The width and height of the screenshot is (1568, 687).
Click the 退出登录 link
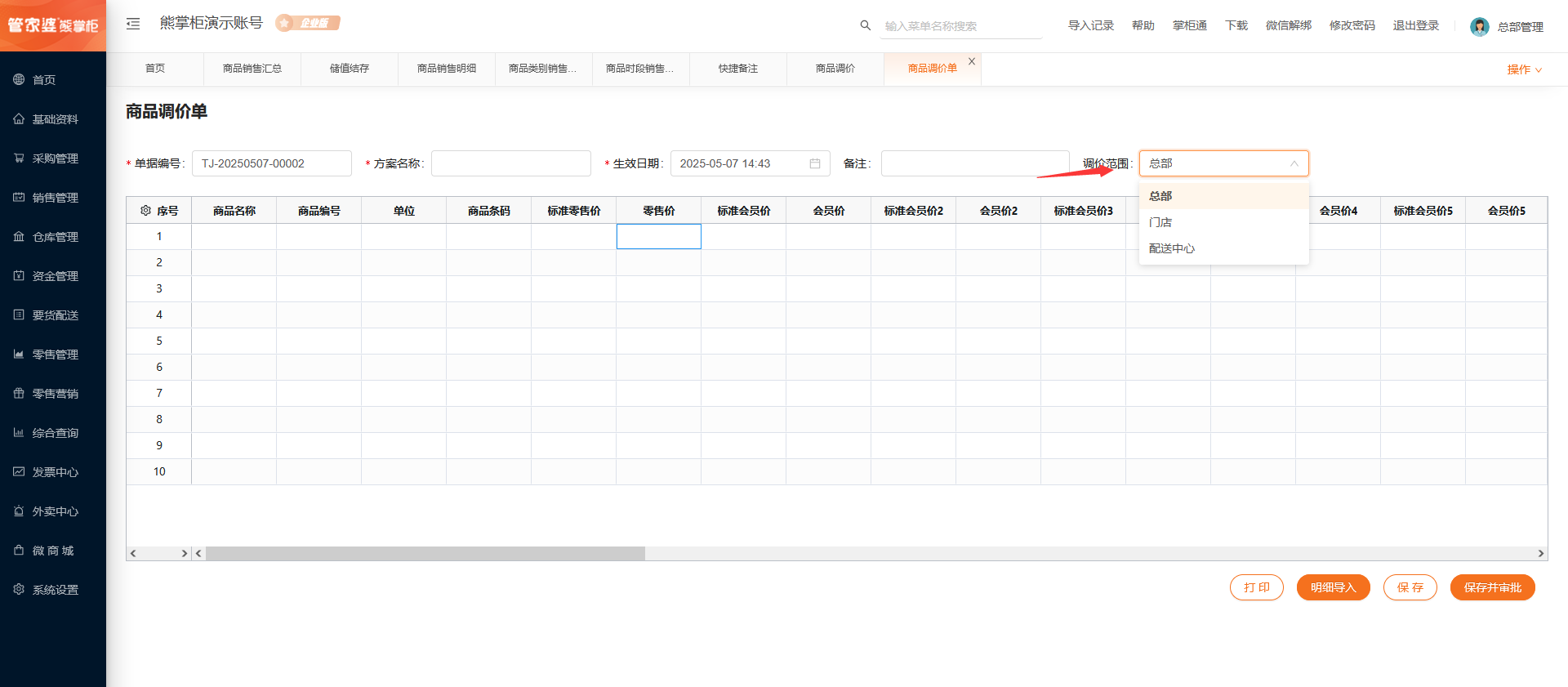[x=1416, y=25]
